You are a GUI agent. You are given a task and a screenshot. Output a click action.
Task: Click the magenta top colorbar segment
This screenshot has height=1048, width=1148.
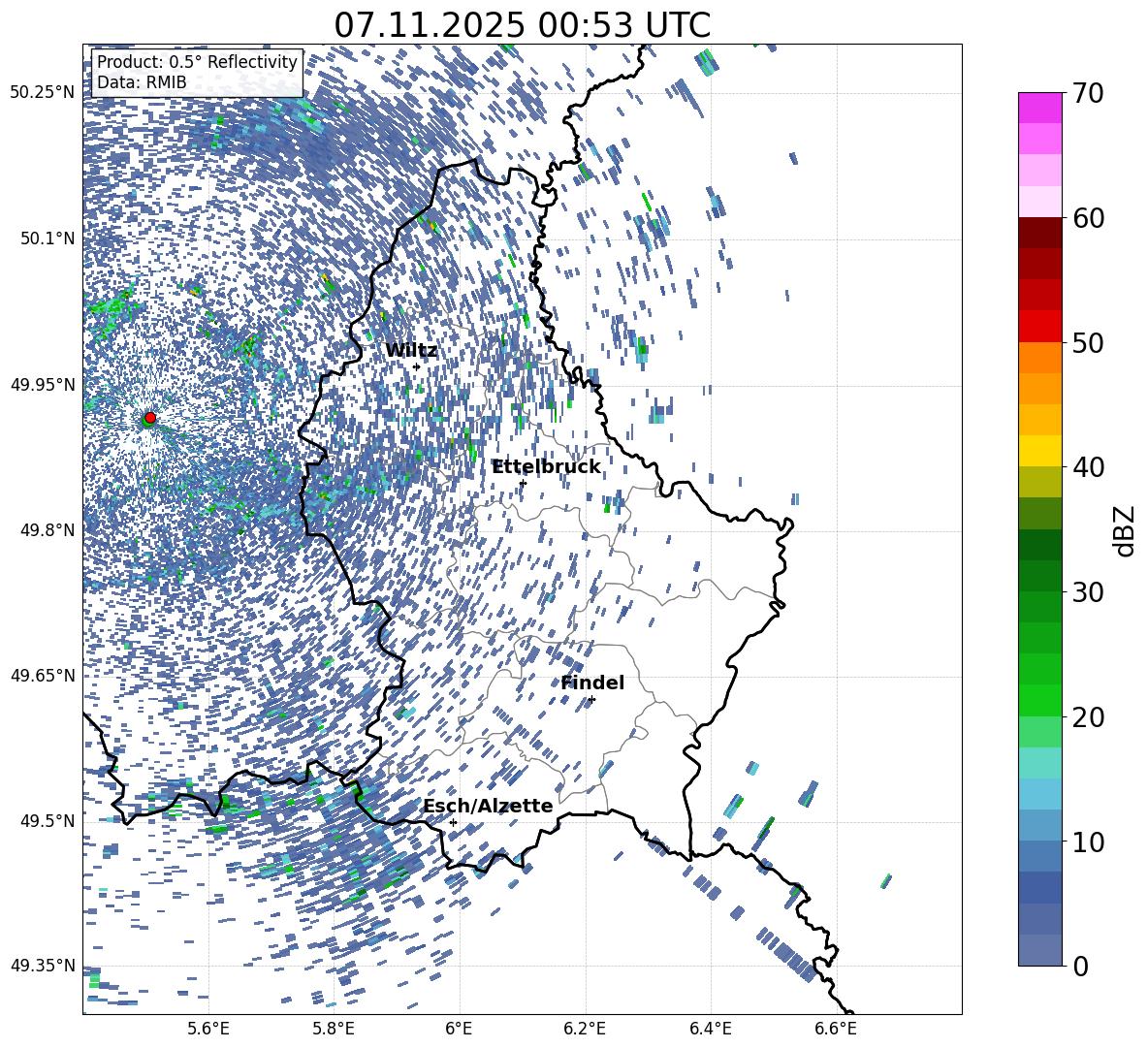coord(1039,108)
